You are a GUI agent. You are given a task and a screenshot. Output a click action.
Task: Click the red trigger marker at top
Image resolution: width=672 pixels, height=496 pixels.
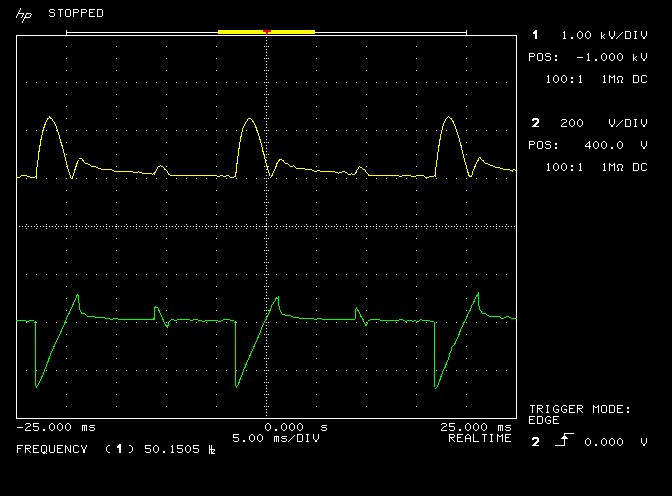point(267,32)
